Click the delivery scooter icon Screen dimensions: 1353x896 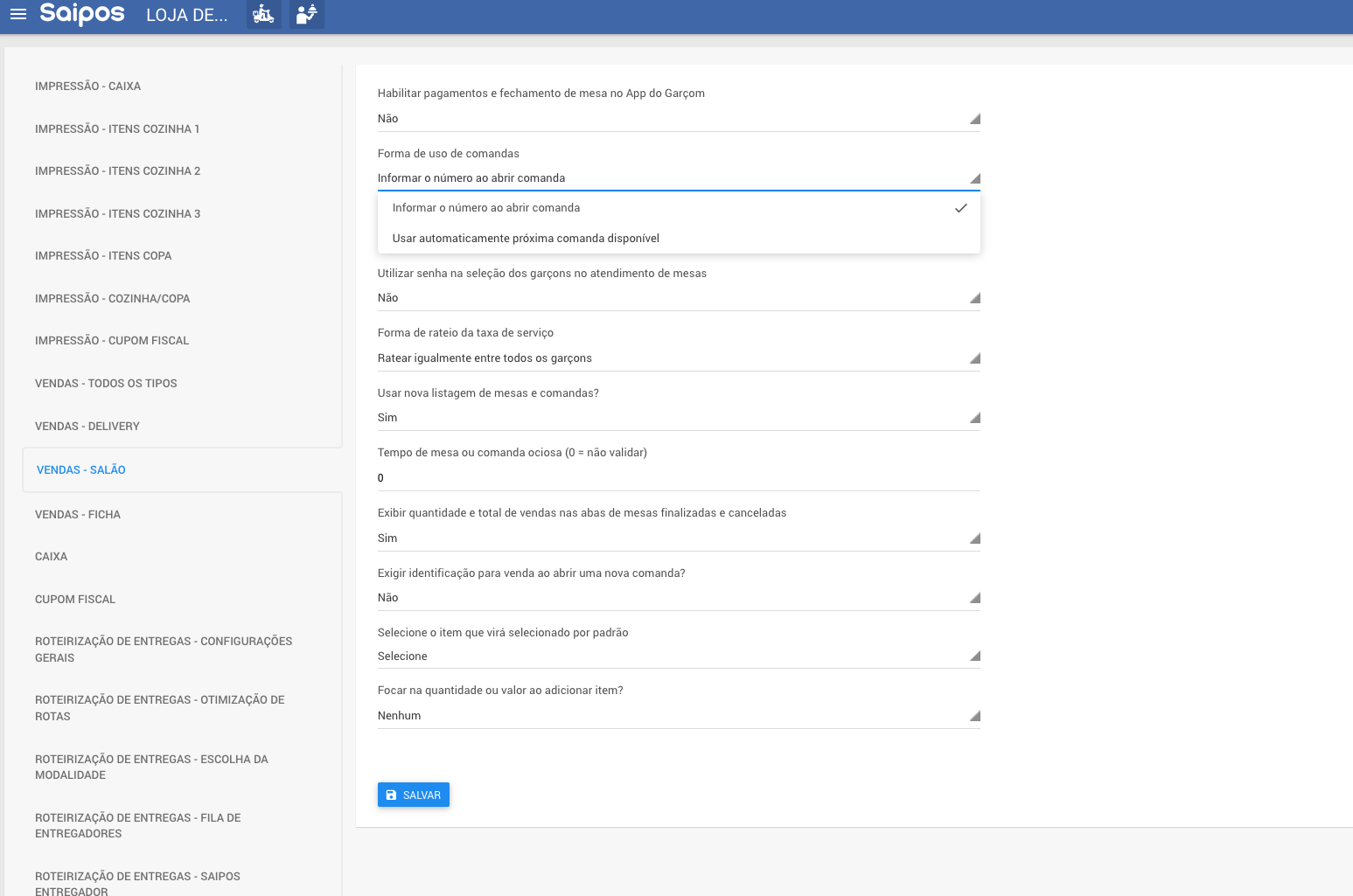click(x=263, y=14)
